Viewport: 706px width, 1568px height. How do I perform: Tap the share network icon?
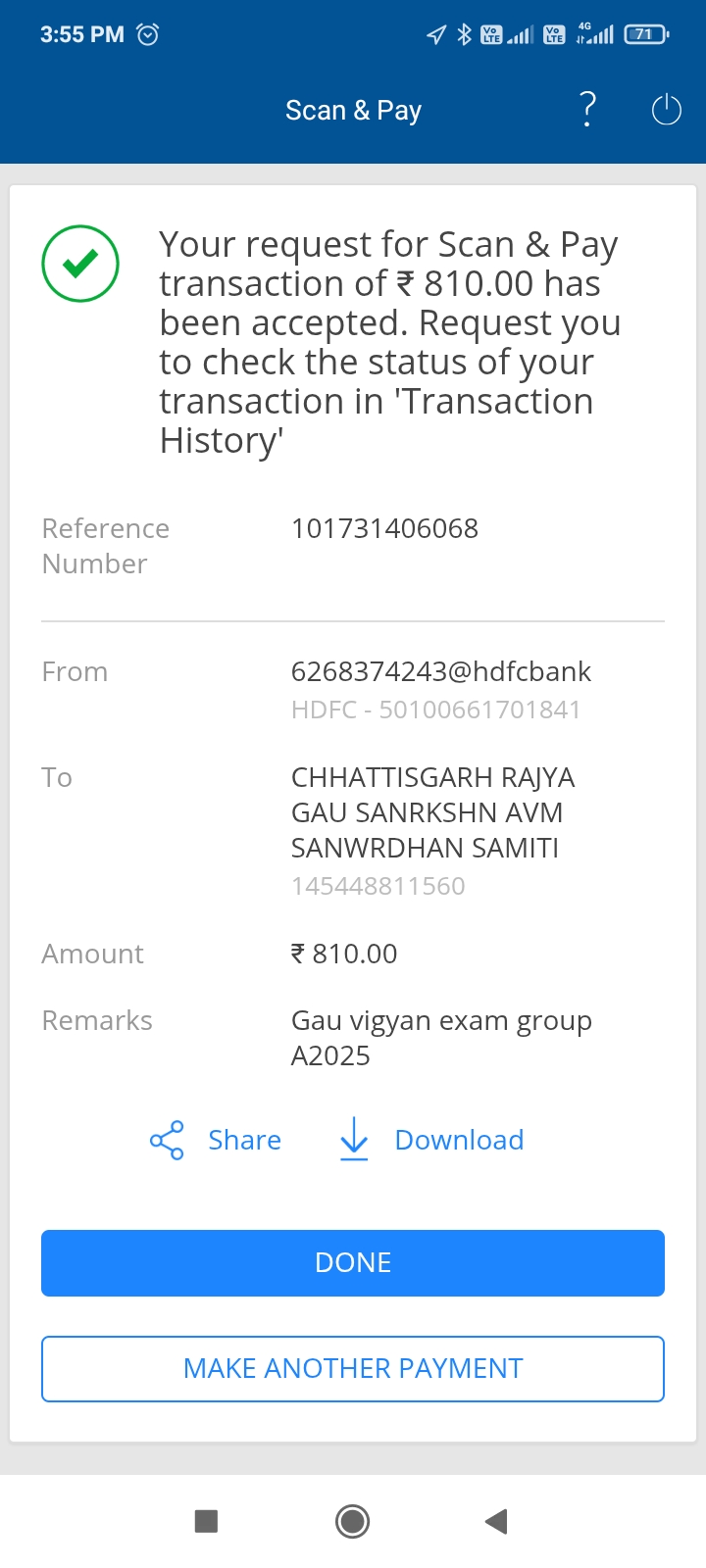coord(167,1140)
